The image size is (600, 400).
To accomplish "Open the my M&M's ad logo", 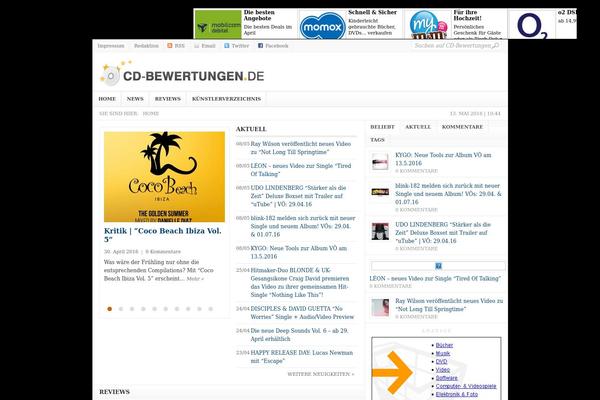I will (428, 24).
